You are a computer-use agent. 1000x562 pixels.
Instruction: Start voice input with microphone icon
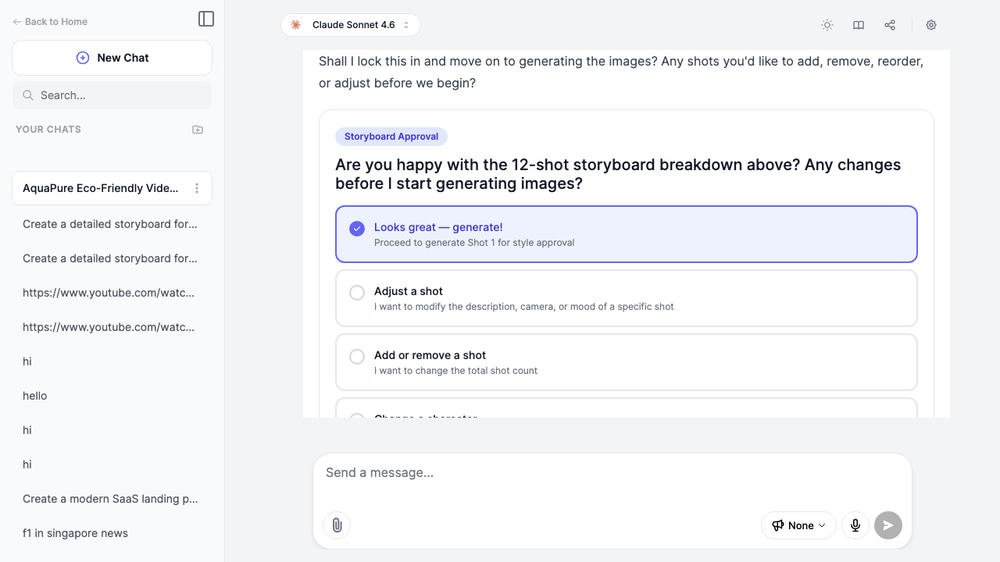point(855,525)
